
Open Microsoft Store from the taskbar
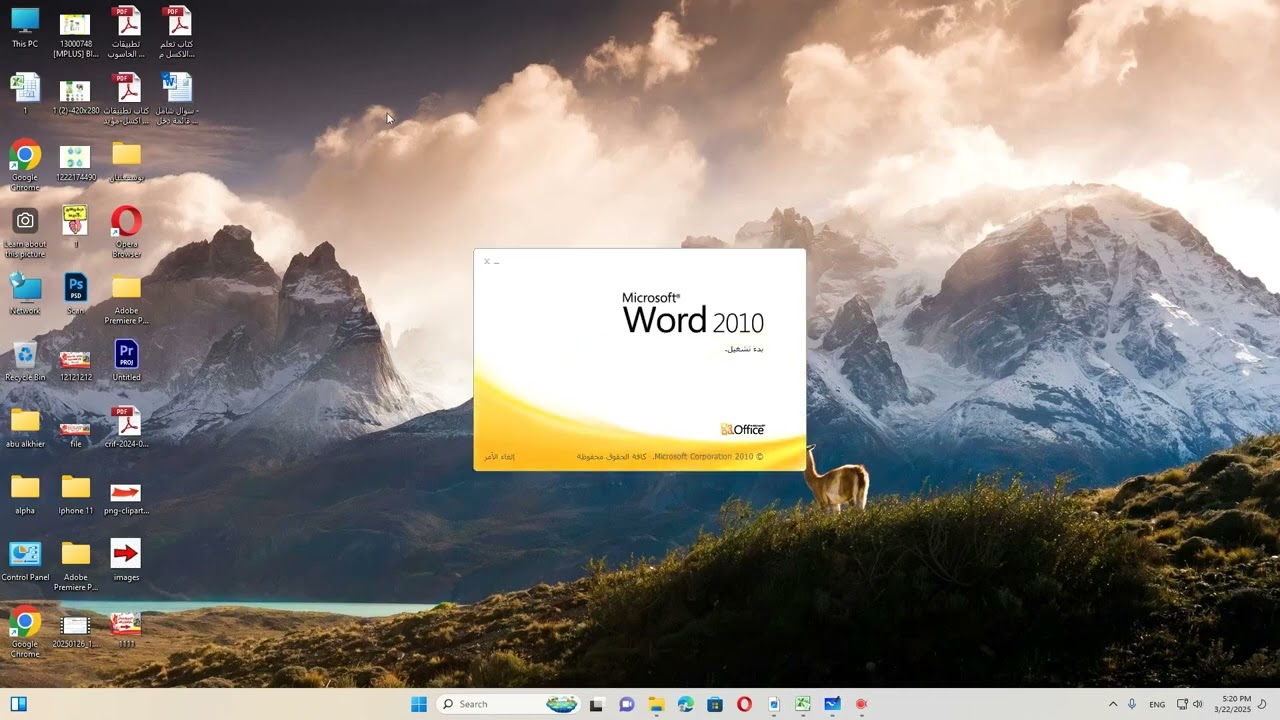[x=715, y=704]
